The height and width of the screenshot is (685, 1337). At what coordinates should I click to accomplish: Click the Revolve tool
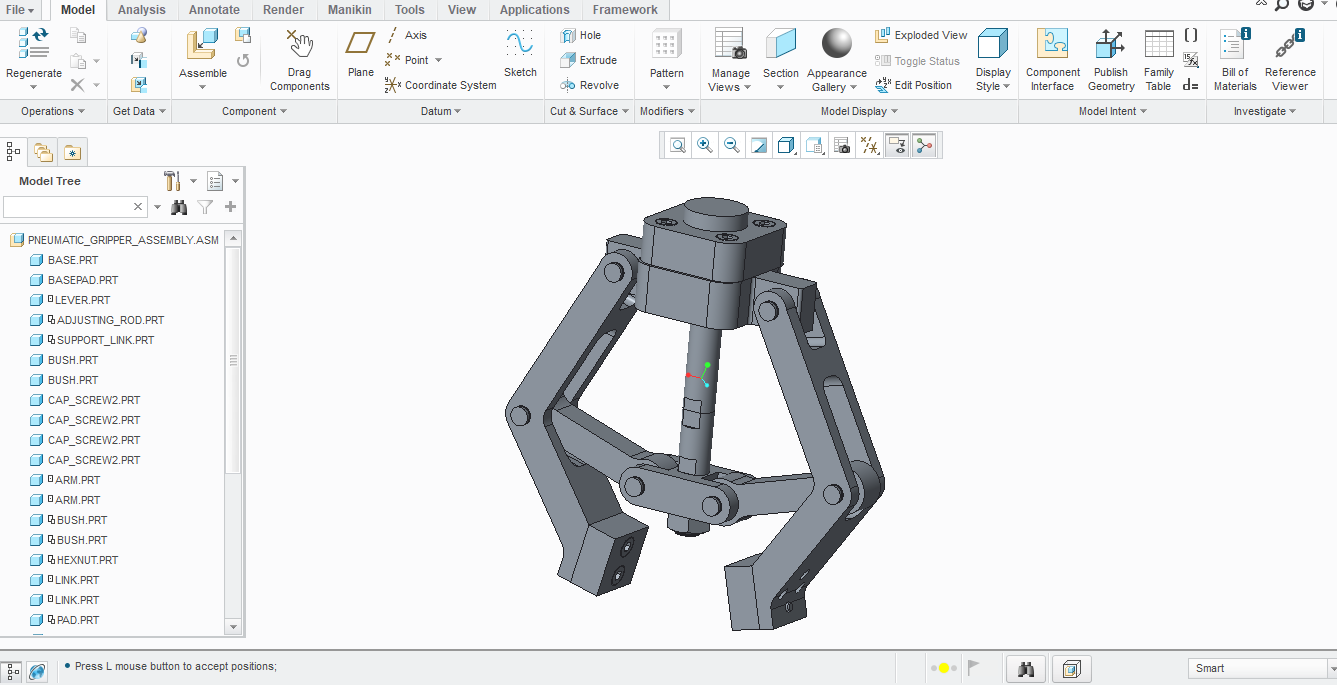589,85
